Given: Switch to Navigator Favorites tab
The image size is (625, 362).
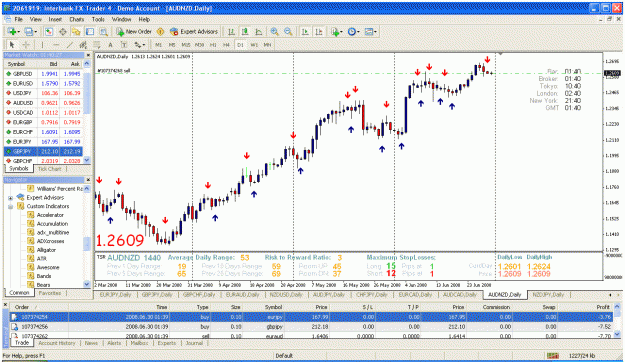Looking at the screenshot, I should coord(50,293).
